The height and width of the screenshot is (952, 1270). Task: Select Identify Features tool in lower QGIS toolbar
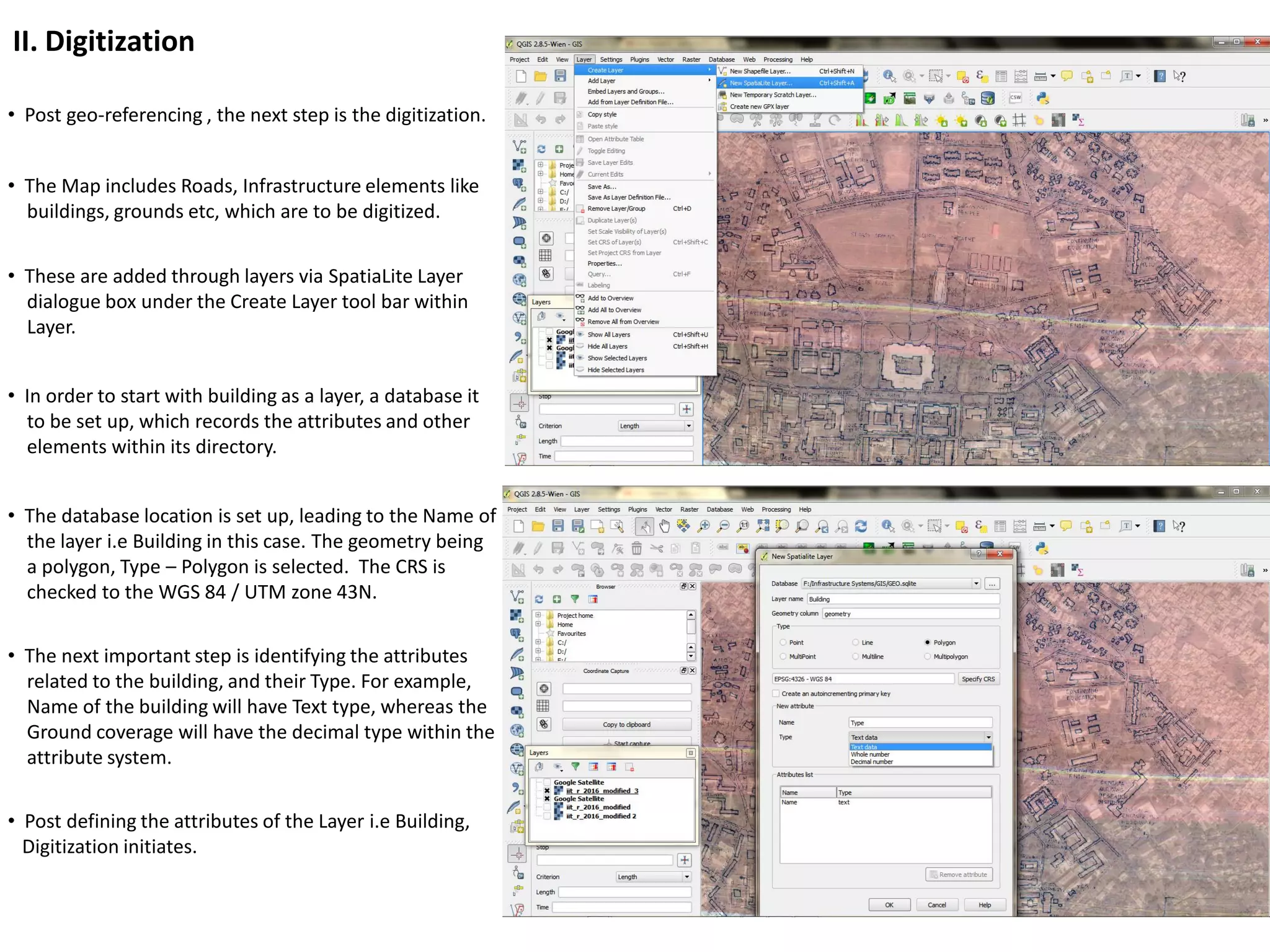[888, 526]
